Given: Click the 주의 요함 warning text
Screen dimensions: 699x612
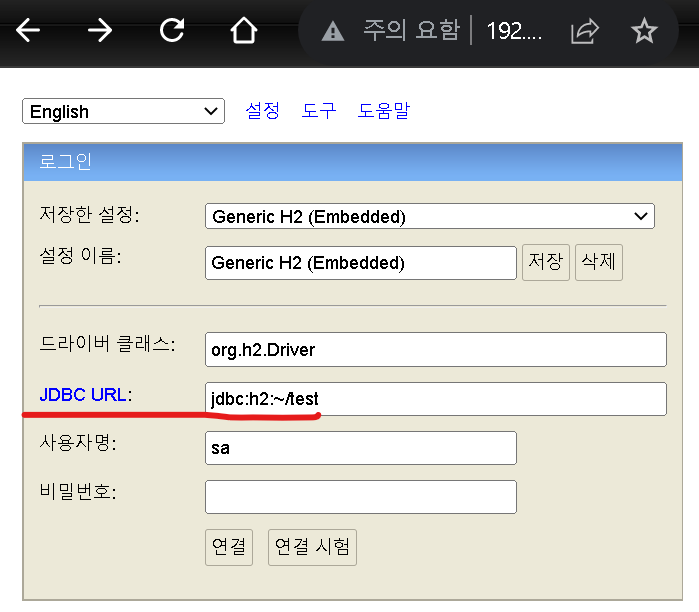Looking at the screenshot, I should tap(411, 31).
